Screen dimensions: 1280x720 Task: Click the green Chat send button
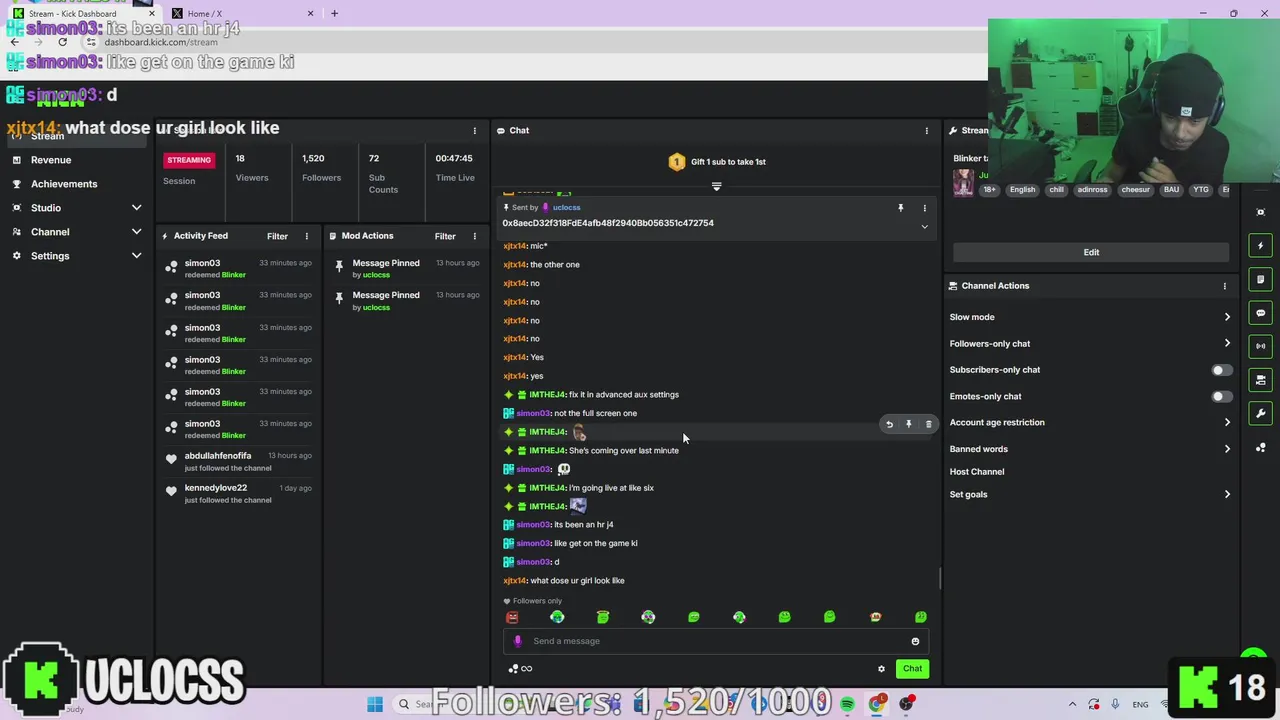[912, 669]
